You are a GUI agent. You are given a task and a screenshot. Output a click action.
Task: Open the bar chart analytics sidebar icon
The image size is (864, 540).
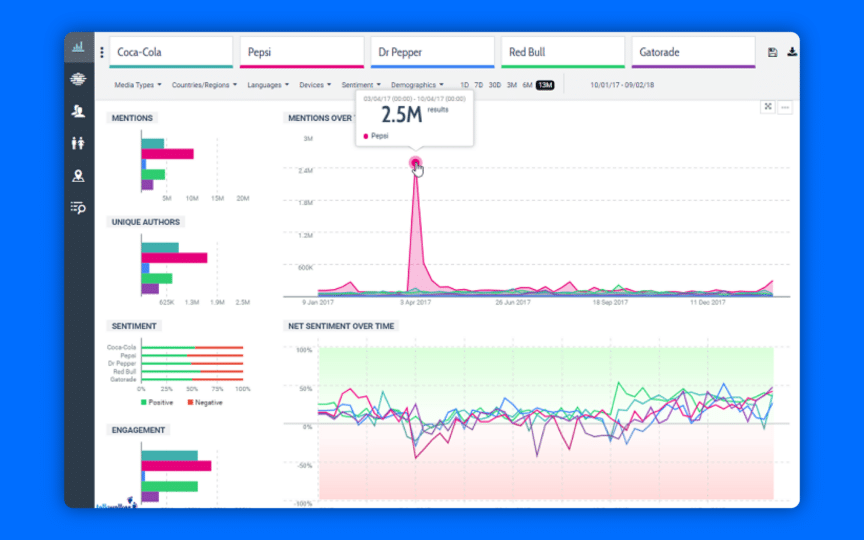[x=78, y=47]
